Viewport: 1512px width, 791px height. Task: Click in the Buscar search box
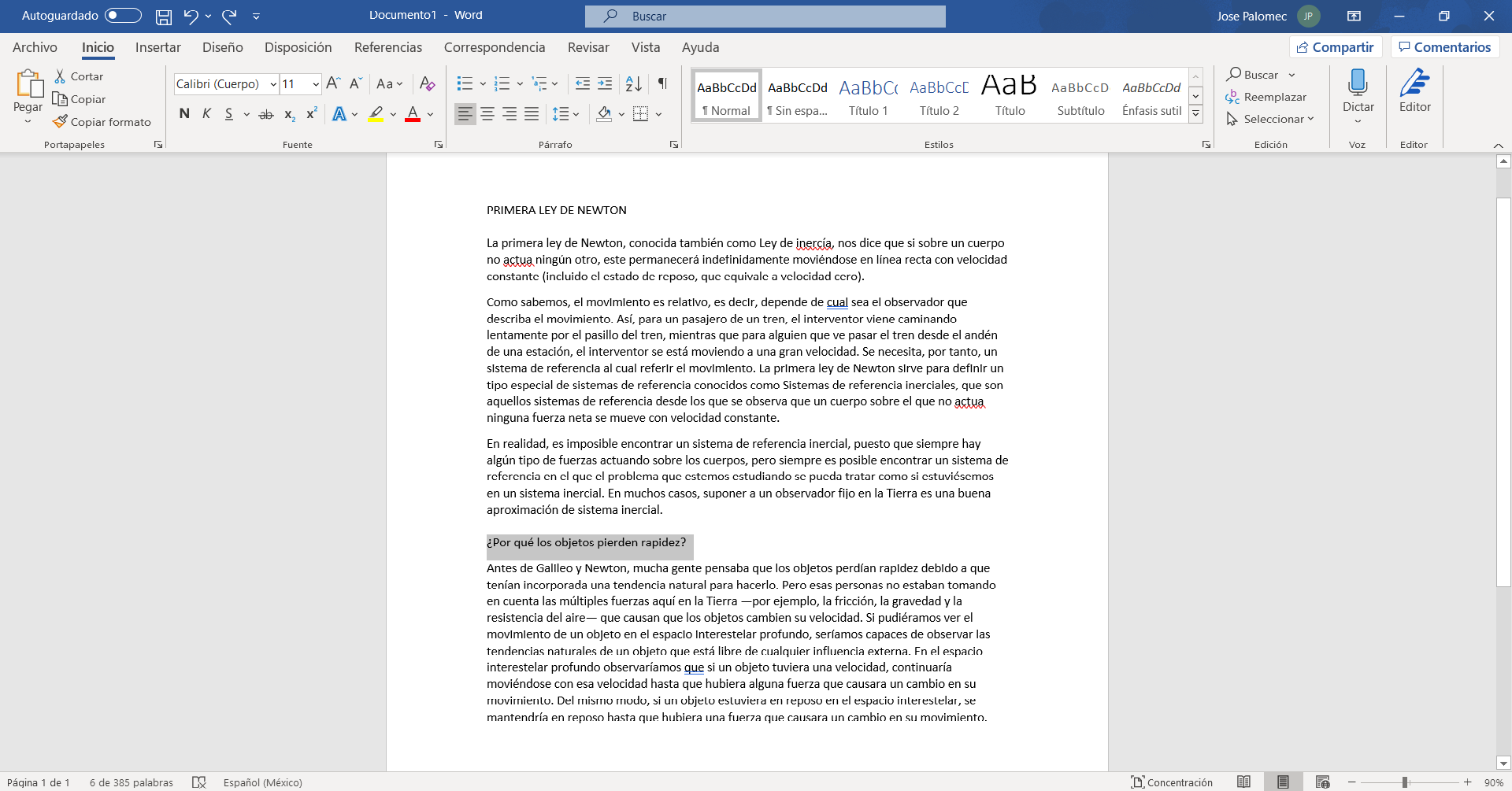(x=765, y=16)
